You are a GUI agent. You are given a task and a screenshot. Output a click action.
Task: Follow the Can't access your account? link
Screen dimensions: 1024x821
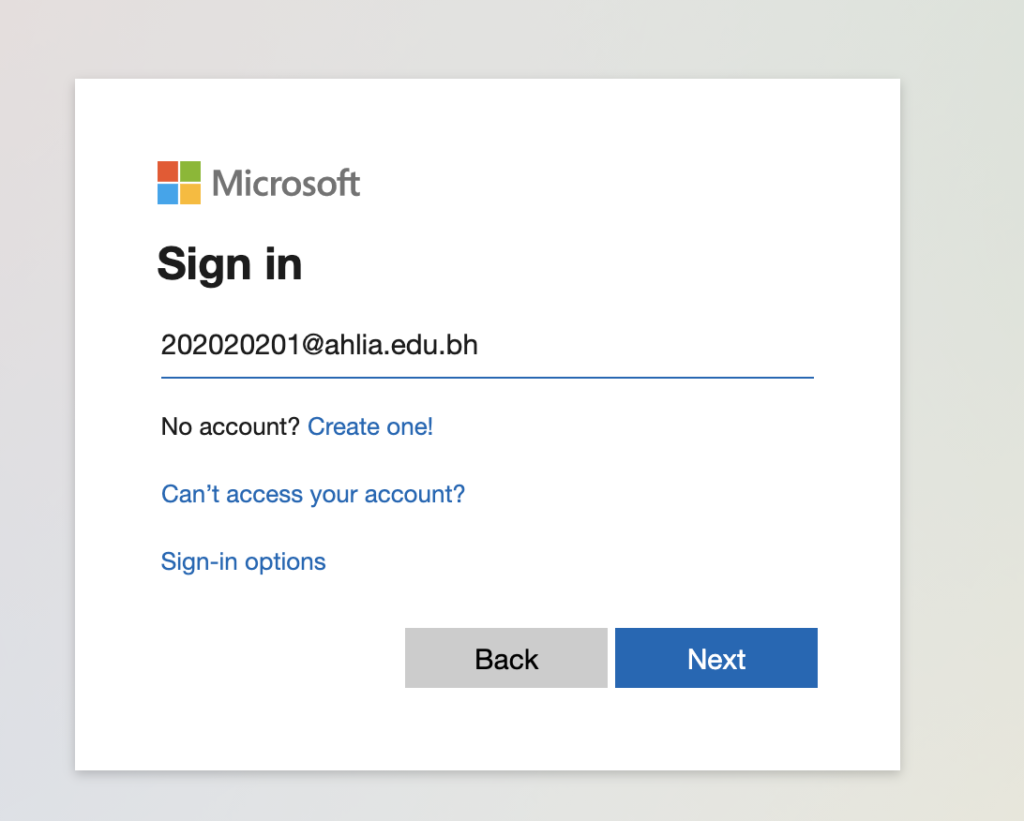point(313,494)
